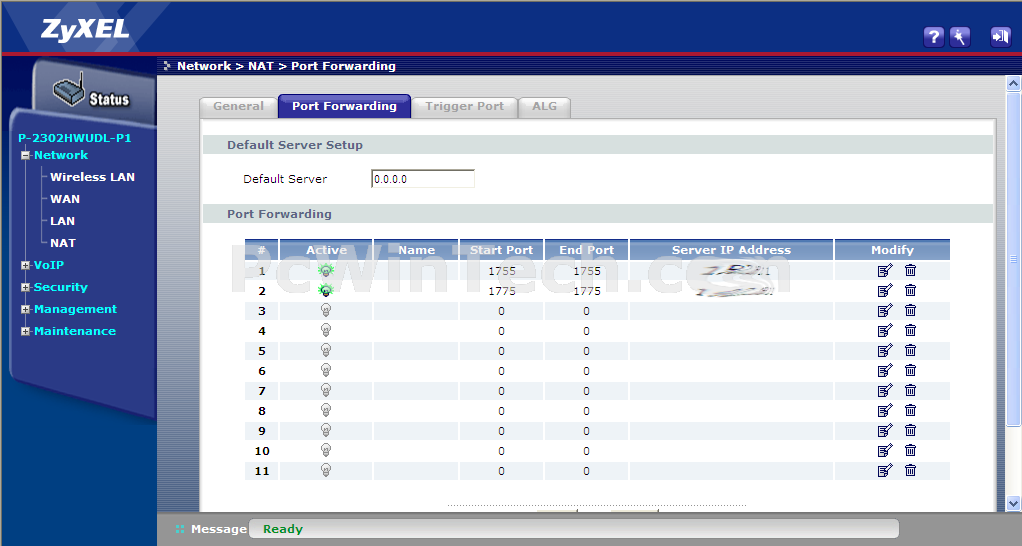Viewport: 1022px width, 546px height.
Task: Toggle active bulb for rule 7
Action: [326, 390]
